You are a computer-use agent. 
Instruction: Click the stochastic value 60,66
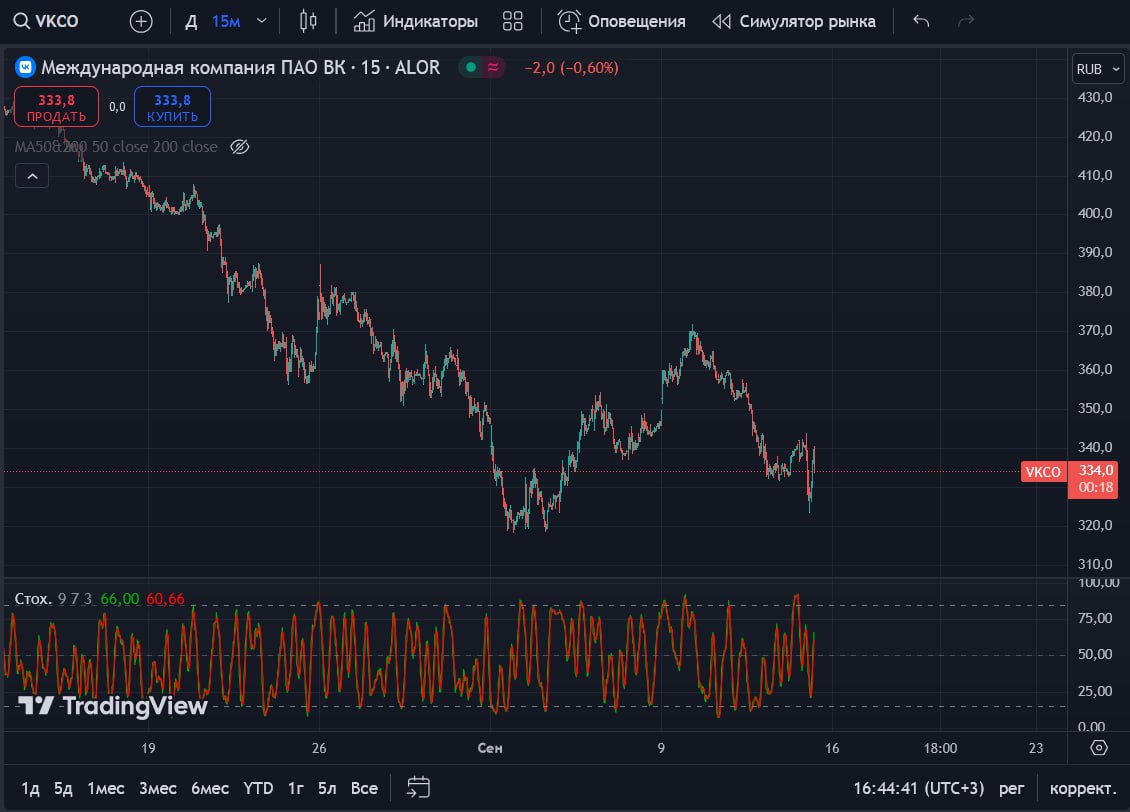pyautogui.click(x=165, y=599)
